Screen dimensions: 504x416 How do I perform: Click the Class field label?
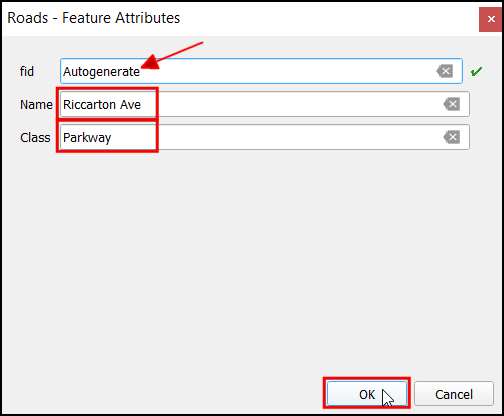pos(35,138)
